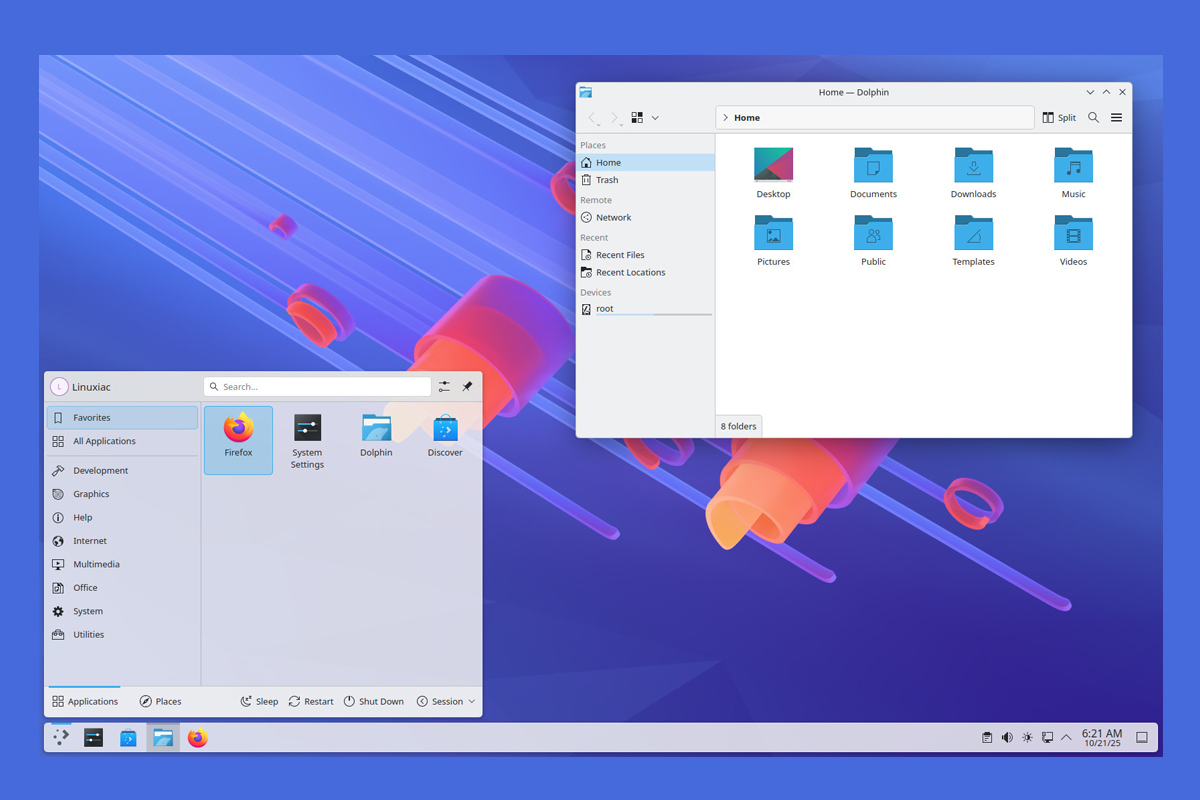Screen dimensions: 1200x800
Task: Open the Music folder in Dolphin
Action: point(1073,173)
